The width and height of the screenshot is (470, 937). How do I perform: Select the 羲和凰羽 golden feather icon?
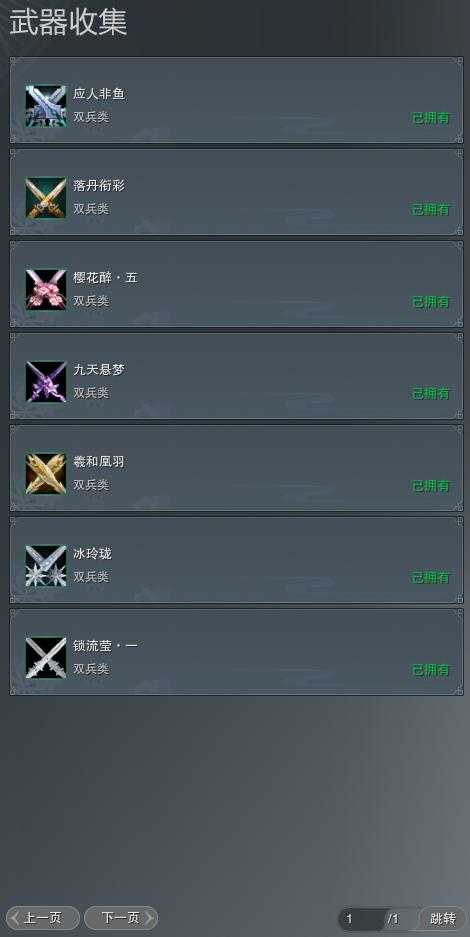[x=46, y=474]
